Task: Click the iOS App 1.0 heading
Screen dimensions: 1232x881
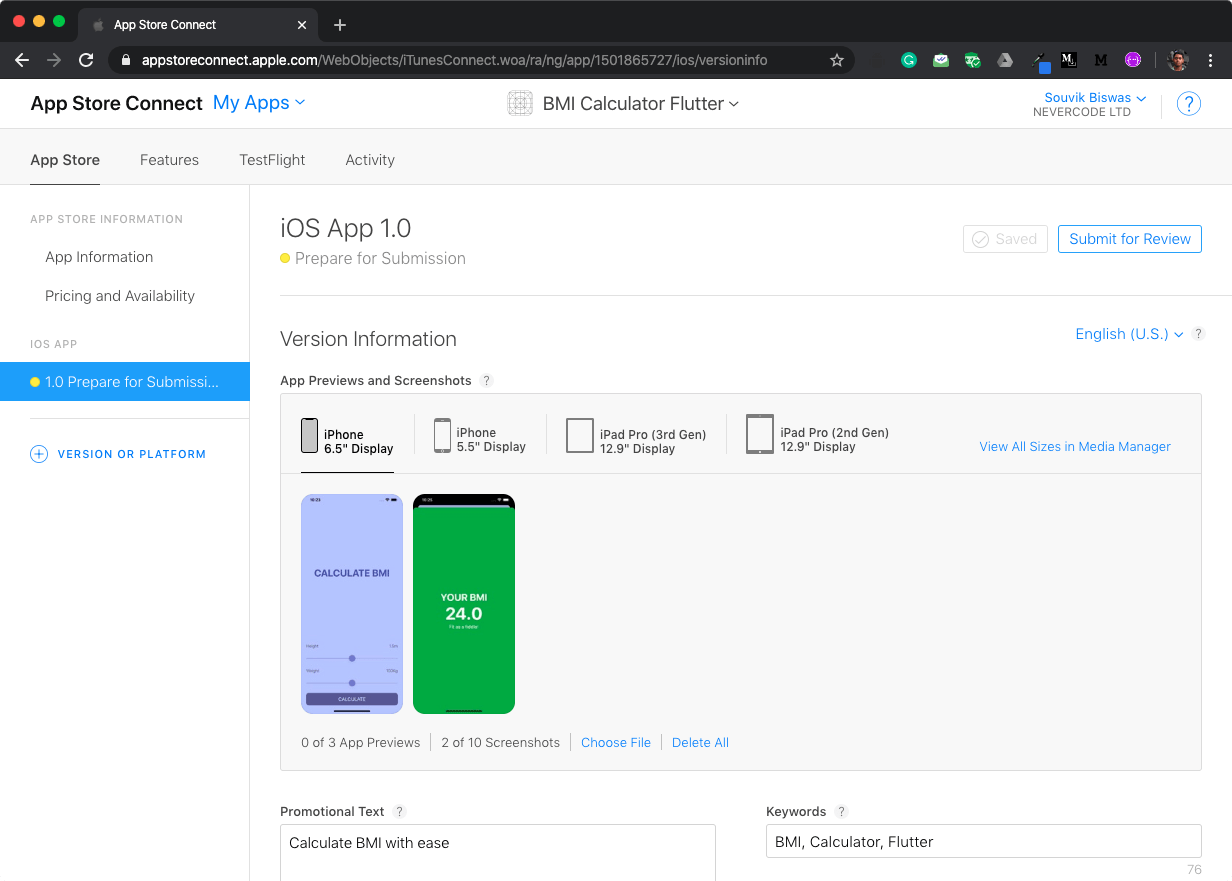Action: click(x=346, y=228)
